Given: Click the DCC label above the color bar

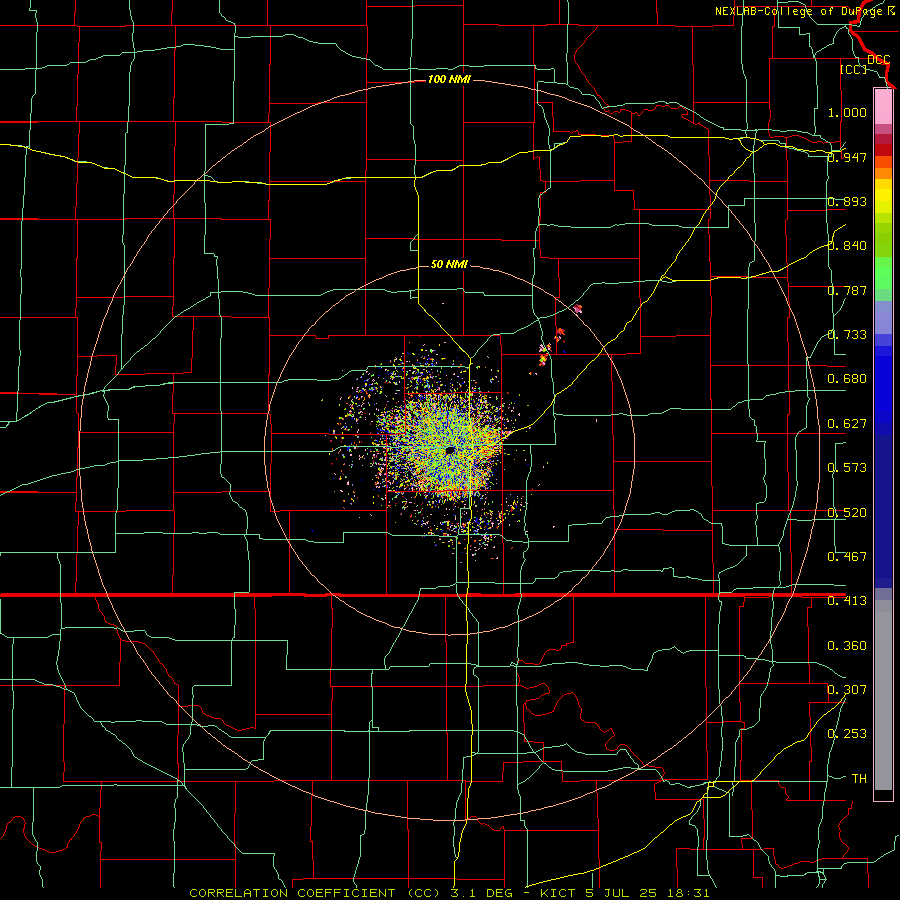Looking at the screenshot, I should (x=878, y=59).
